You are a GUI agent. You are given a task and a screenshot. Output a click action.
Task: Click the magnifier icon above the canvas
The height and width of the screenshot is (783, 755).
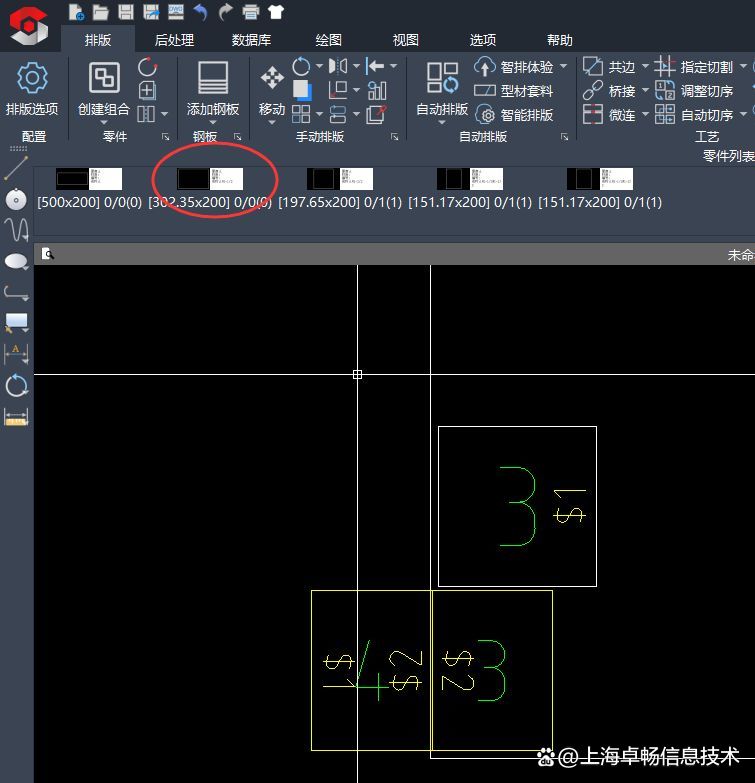click(x=47, y=255)
